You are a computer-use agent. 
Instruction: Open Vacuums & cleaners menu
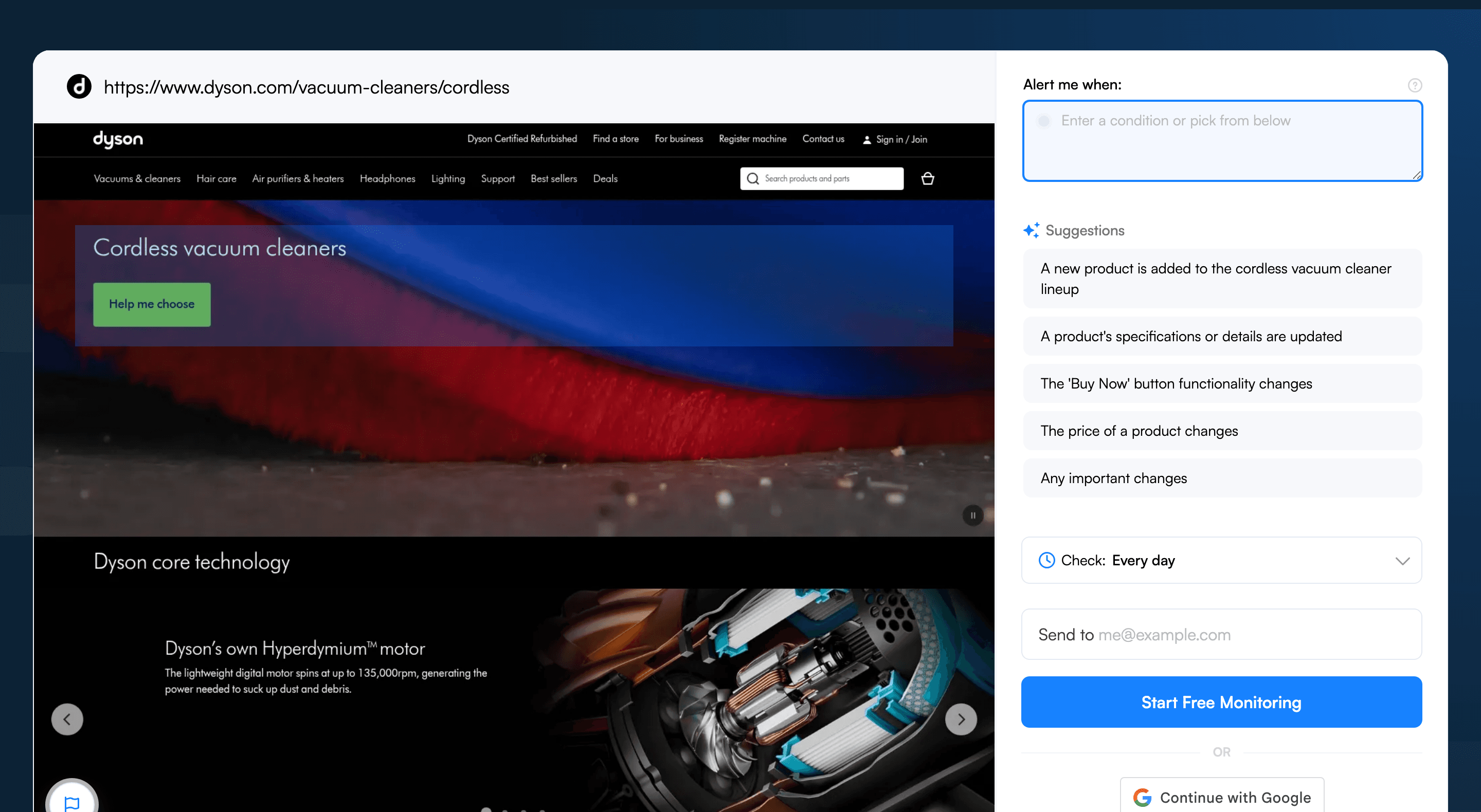point(137,179)
